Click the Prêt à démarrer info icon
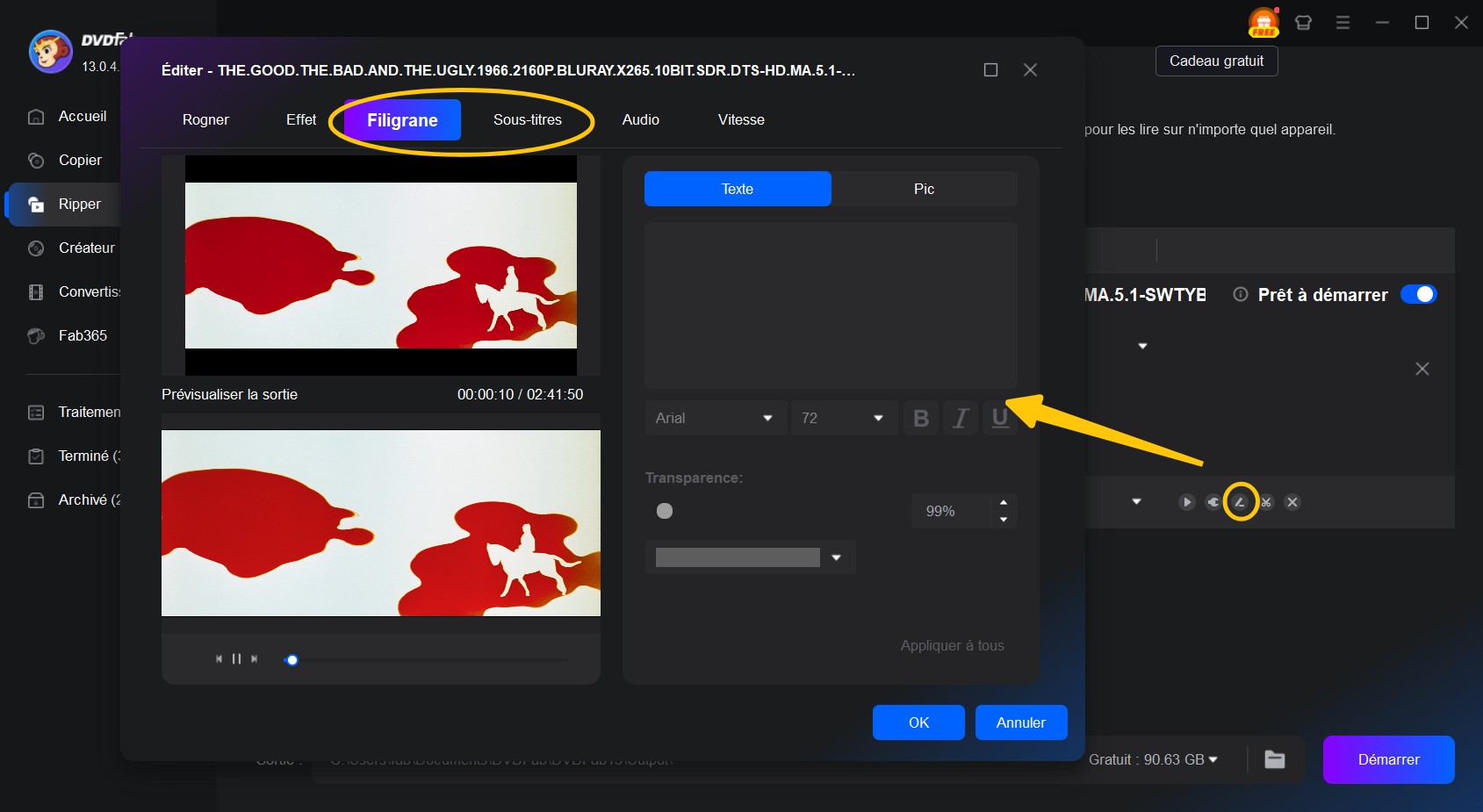The height and width of the screenshot is (812, 1483). (x=1240, y=295)
